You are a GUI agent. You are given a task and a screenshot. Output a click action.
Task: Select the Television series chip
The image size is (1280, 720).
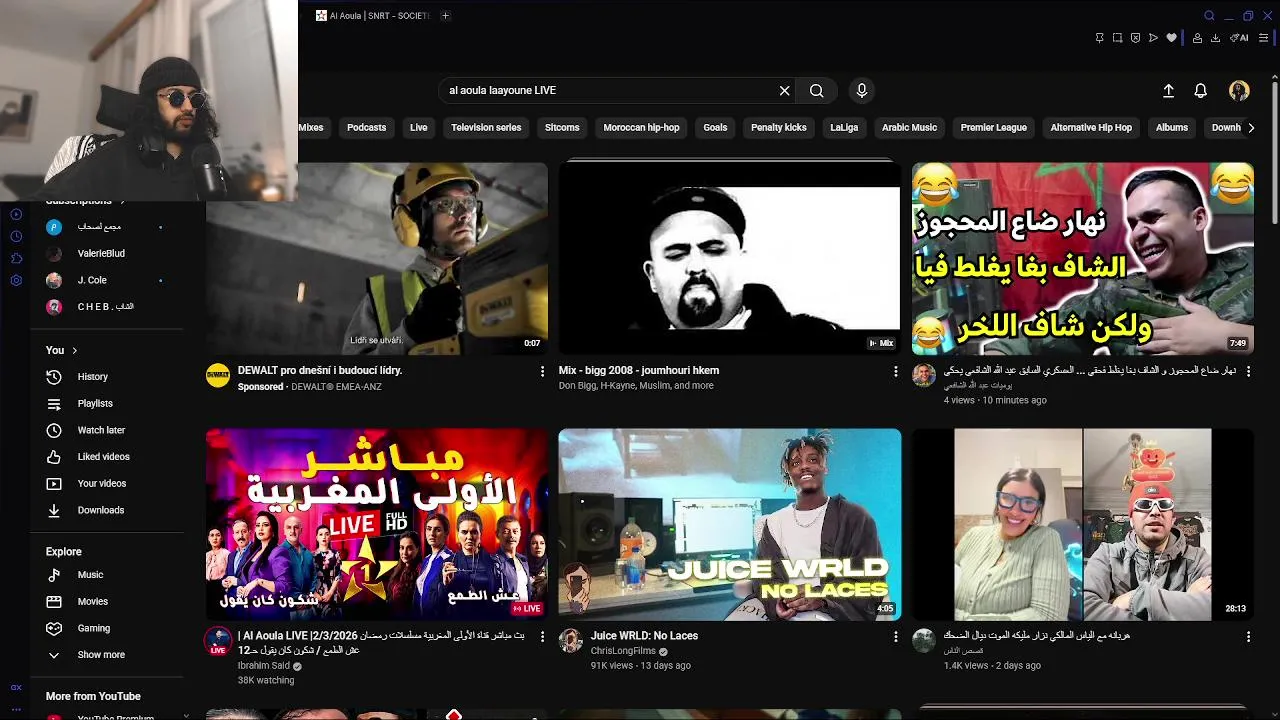point(486,128)
